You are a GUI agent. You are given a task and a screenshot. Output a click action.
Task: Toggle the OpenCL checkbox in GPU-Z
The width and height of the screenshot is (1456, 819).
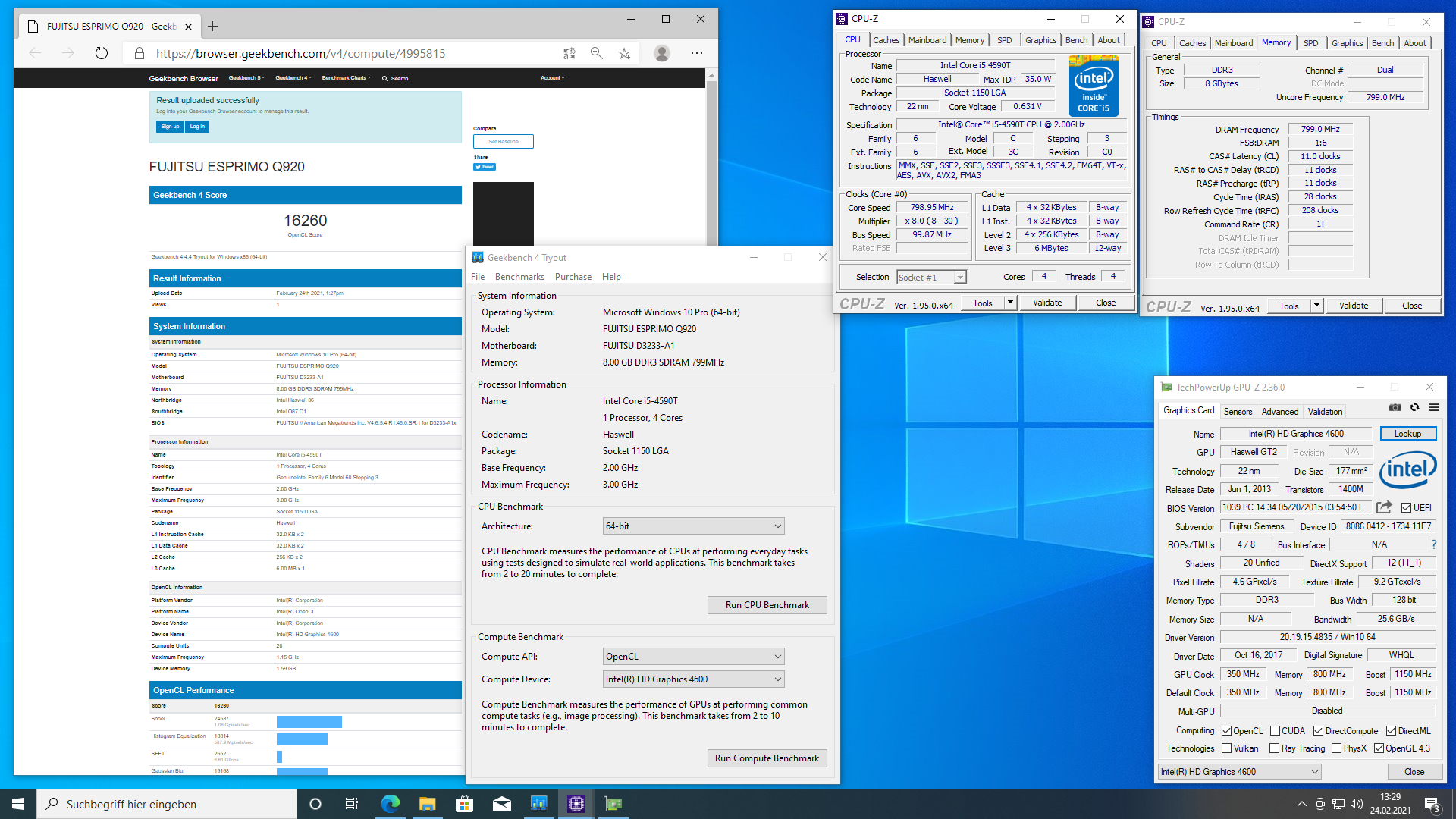1226,731
